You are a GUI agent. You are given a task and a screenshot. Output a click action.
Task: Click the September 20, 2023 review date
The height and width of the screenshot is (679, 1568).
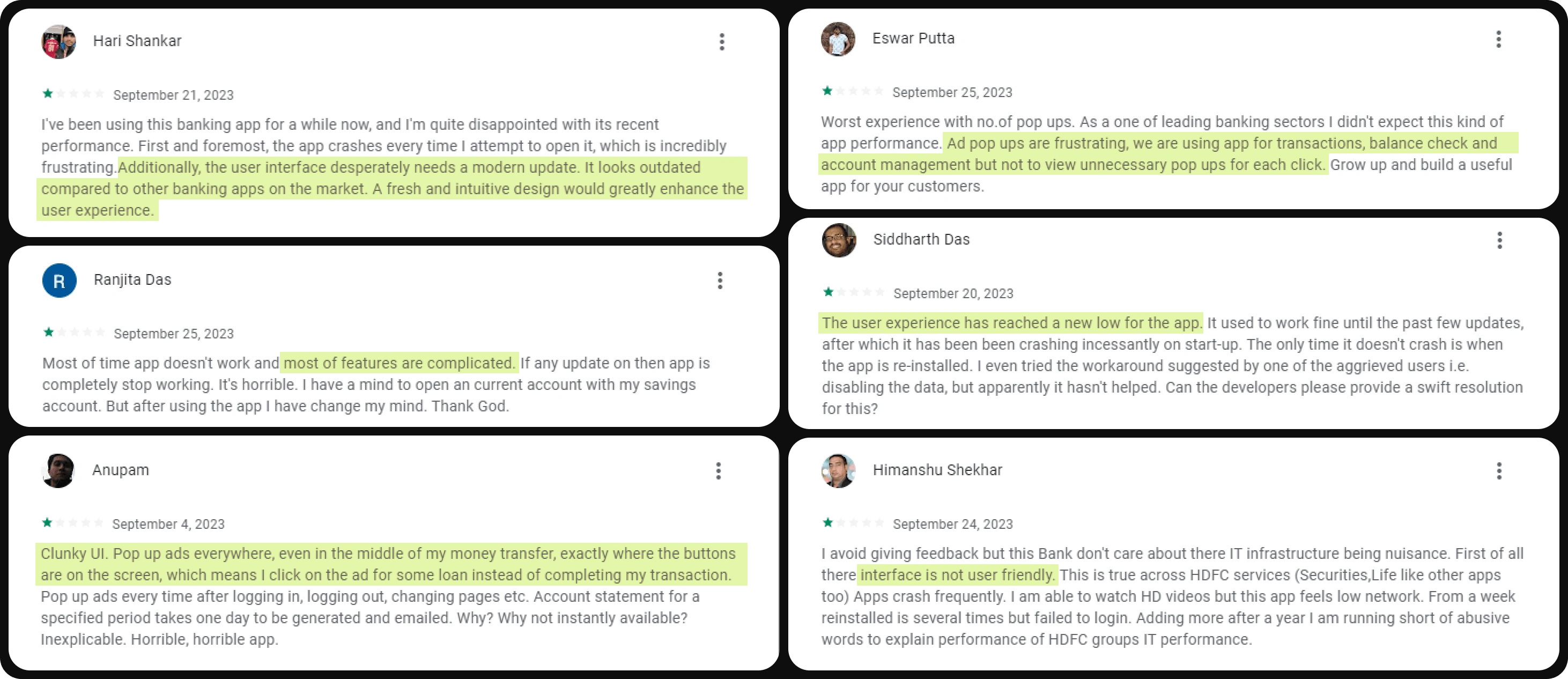952,293
